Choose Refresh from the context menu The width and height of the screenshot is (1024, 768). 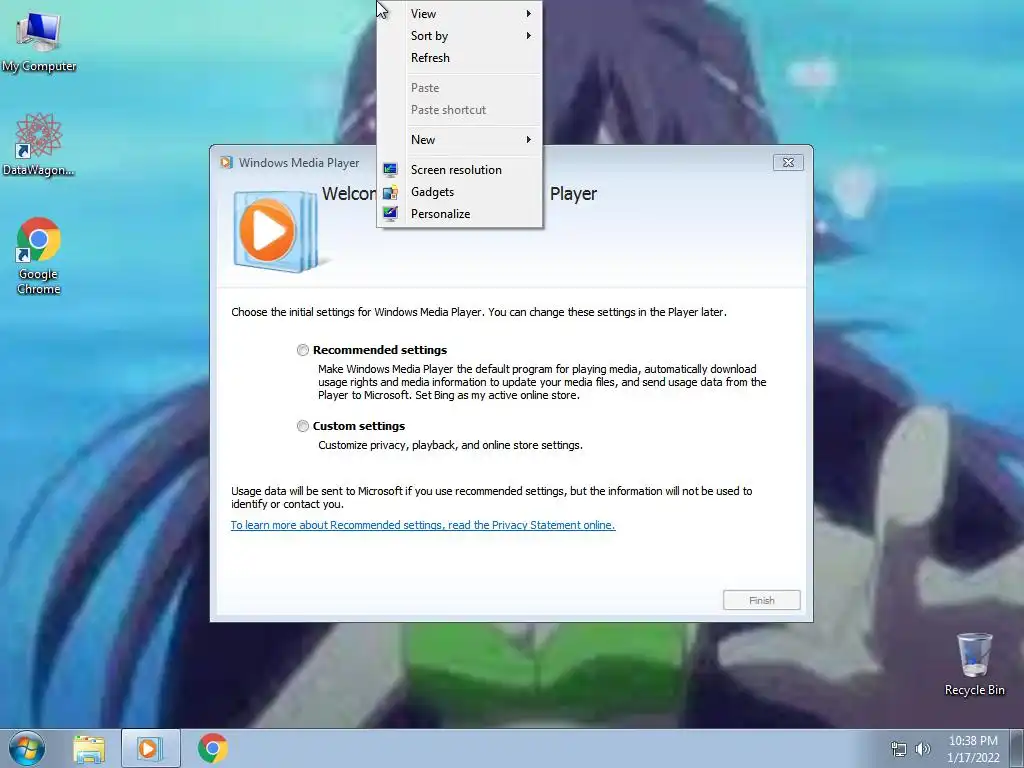(x=460, y=57)
